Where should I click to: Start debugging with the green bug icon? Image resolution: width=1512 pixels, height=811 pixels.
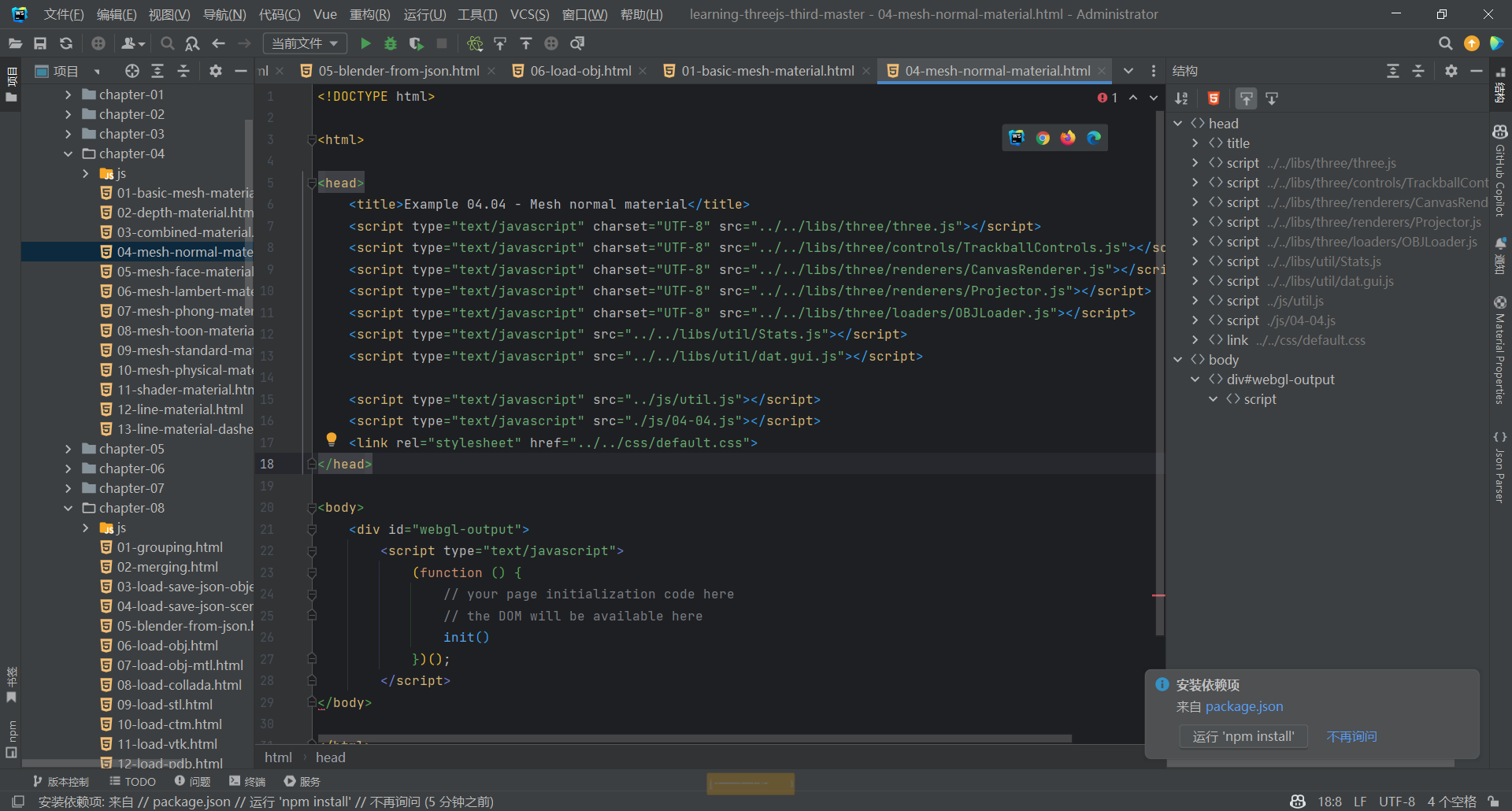(391, 43)
